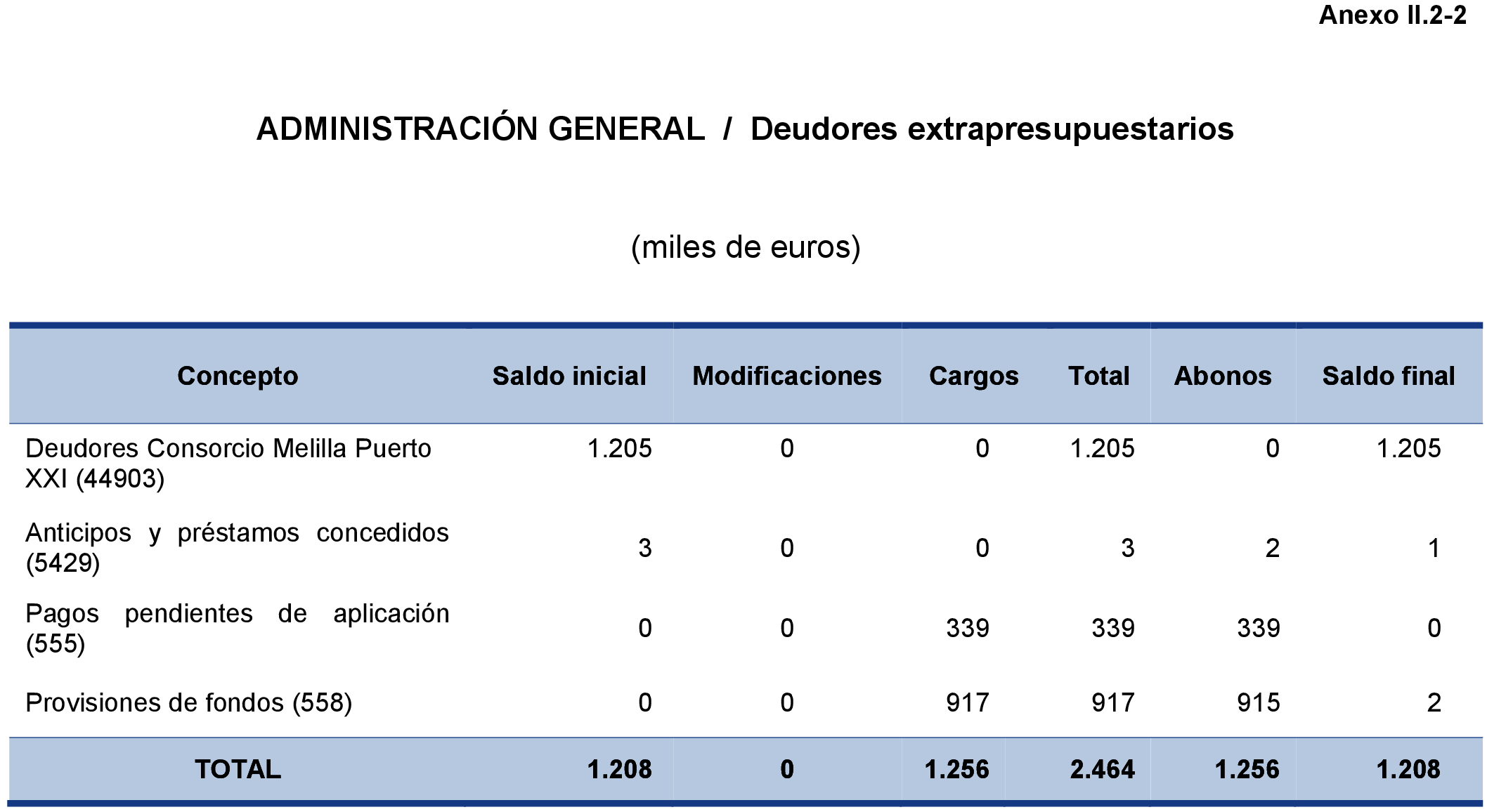The image size is (1487, 812).
Task: Click Saldo final 1.205 in Deudores Consorcio row
Action: 1409,449
